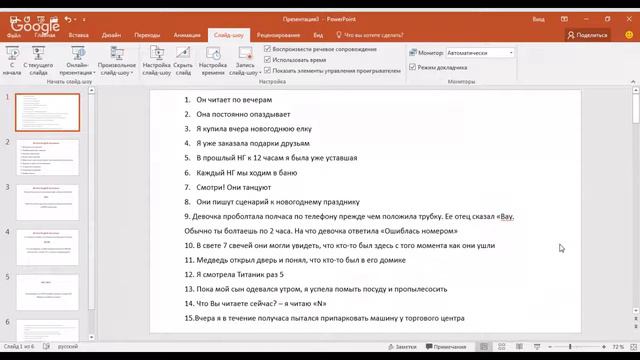Viewport: 640px width, 360px height.
Task: Open Файл tab
Action: [x=14, y=35]
